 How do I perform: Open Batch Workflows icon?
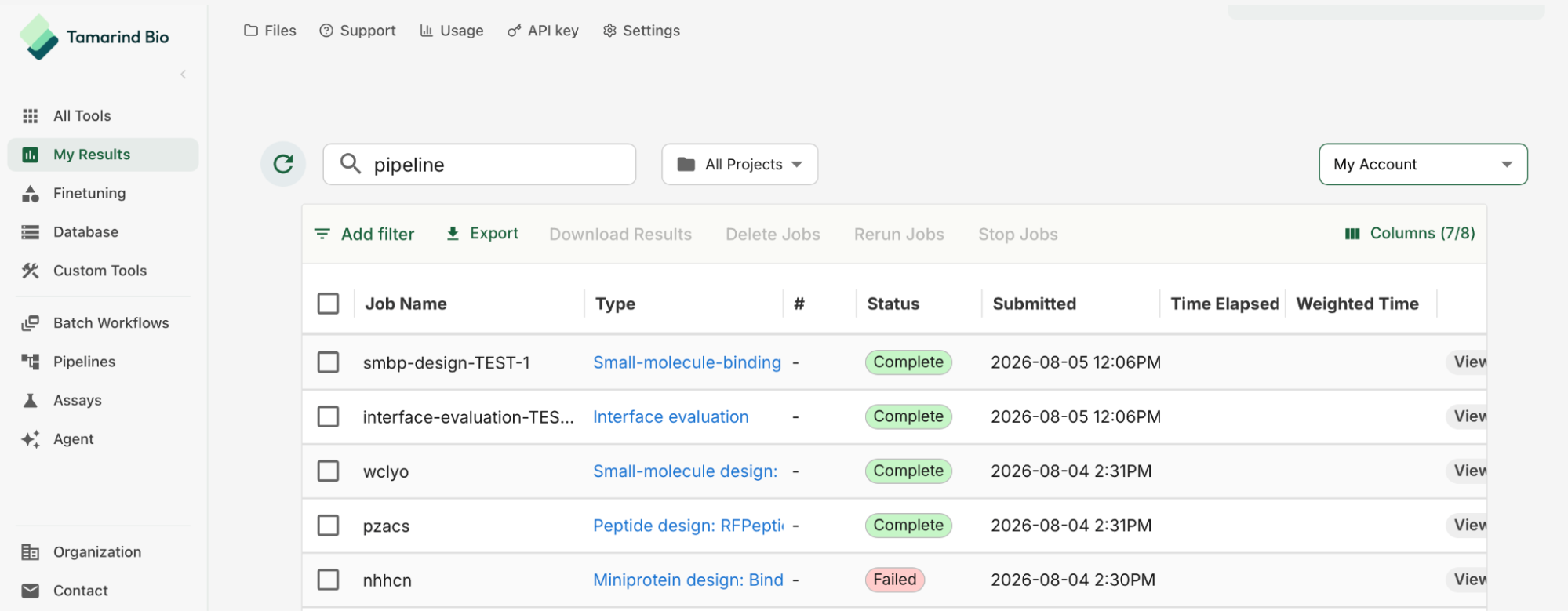(31, 323)
